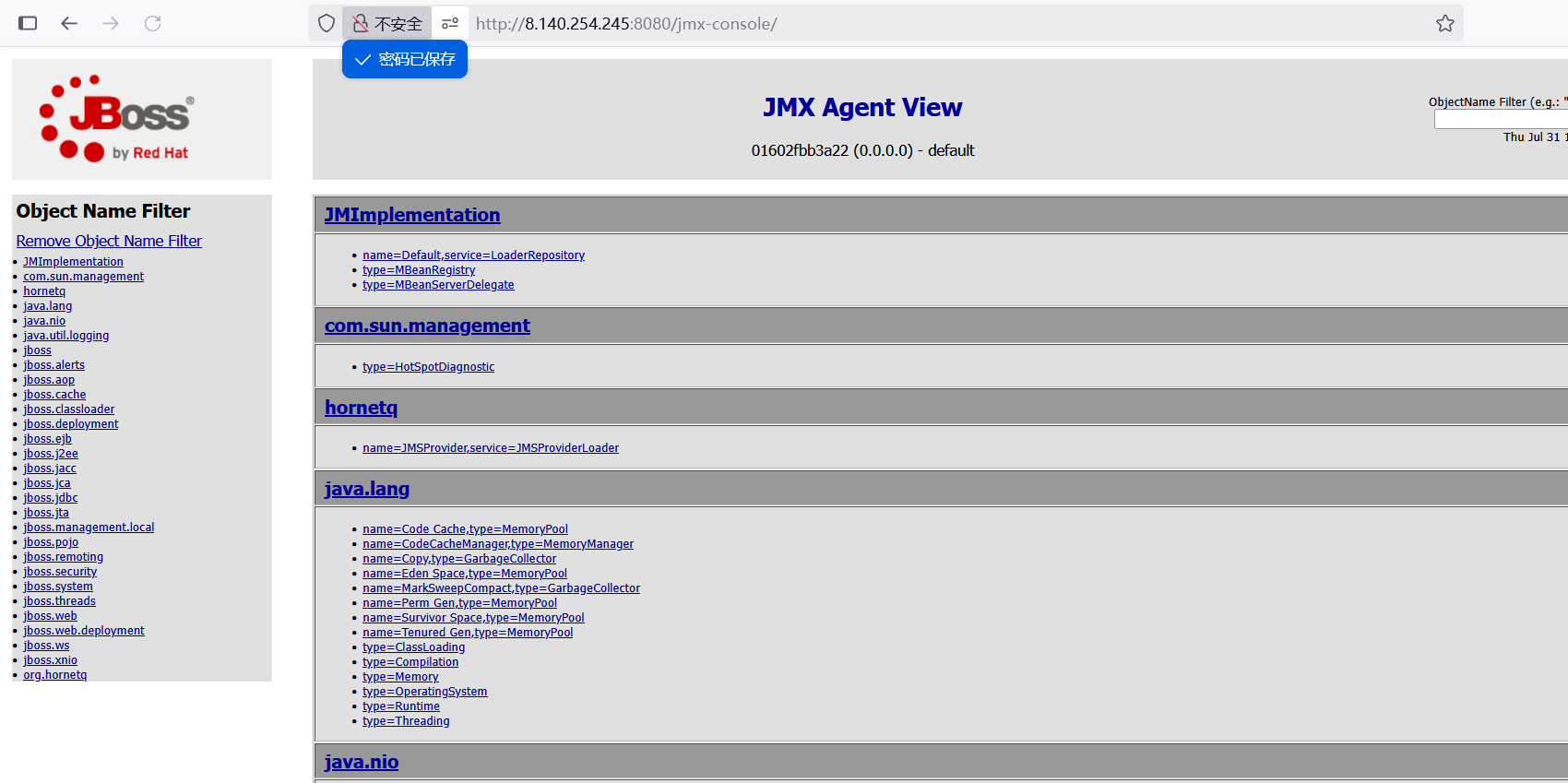Open jboss.ejb in the sidebar
This screenshot has height=783, width=1568.
[47, 439]
